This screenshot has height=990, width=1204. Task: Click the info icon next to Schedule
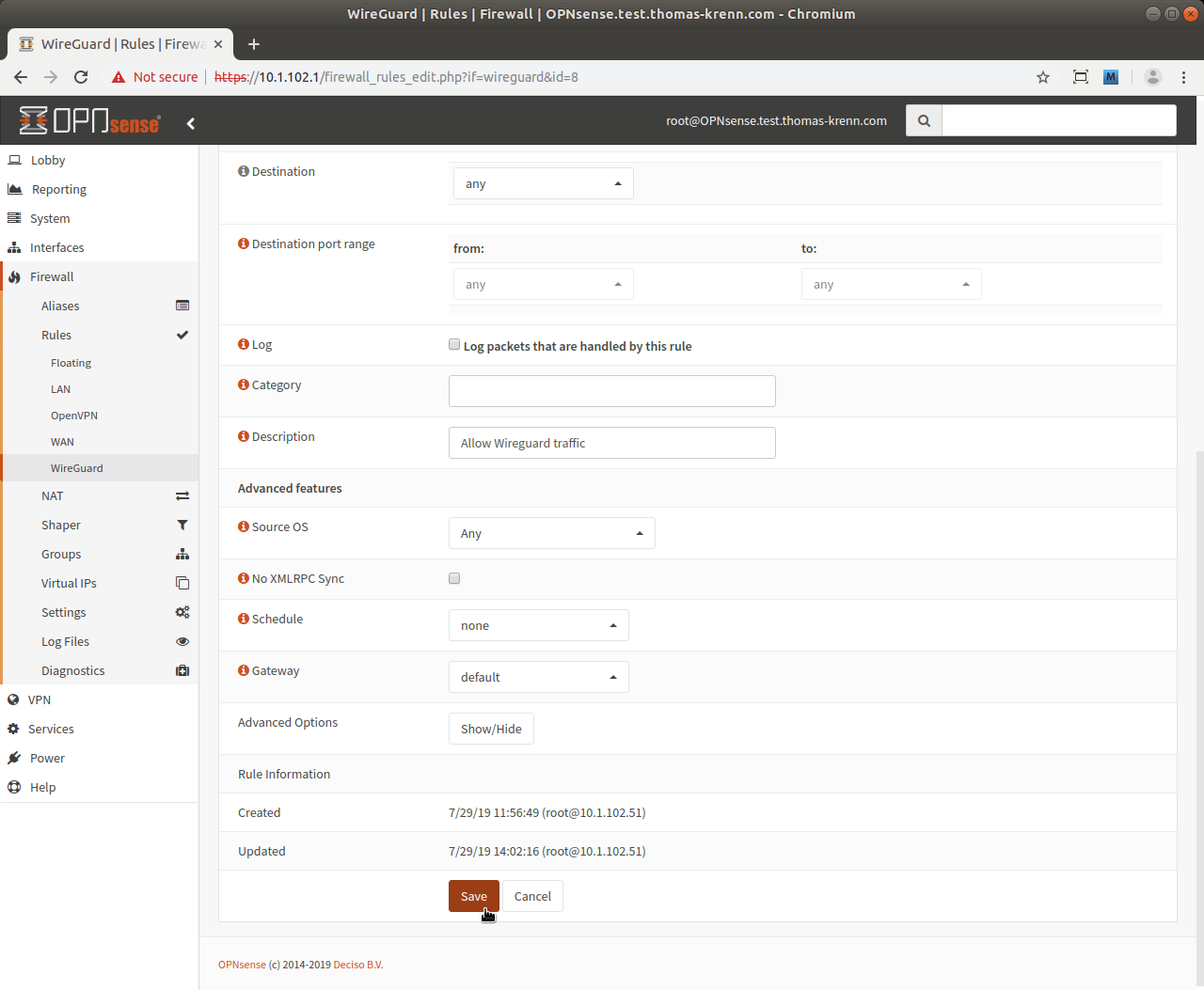[x=244, y=619]
